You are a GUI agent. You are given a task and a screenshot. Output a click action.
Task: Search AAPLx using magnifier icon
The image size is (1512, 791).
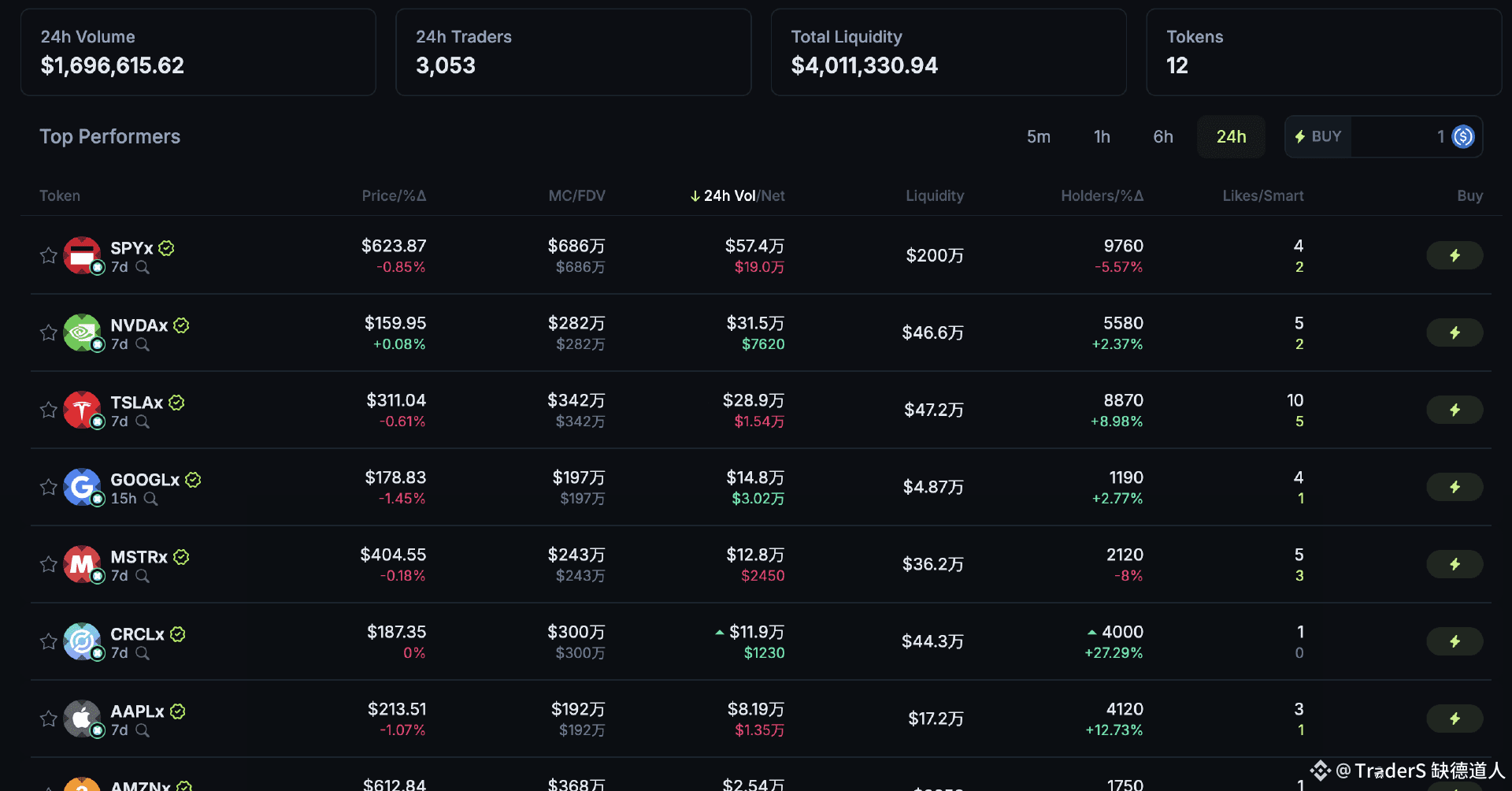[143, 730]
